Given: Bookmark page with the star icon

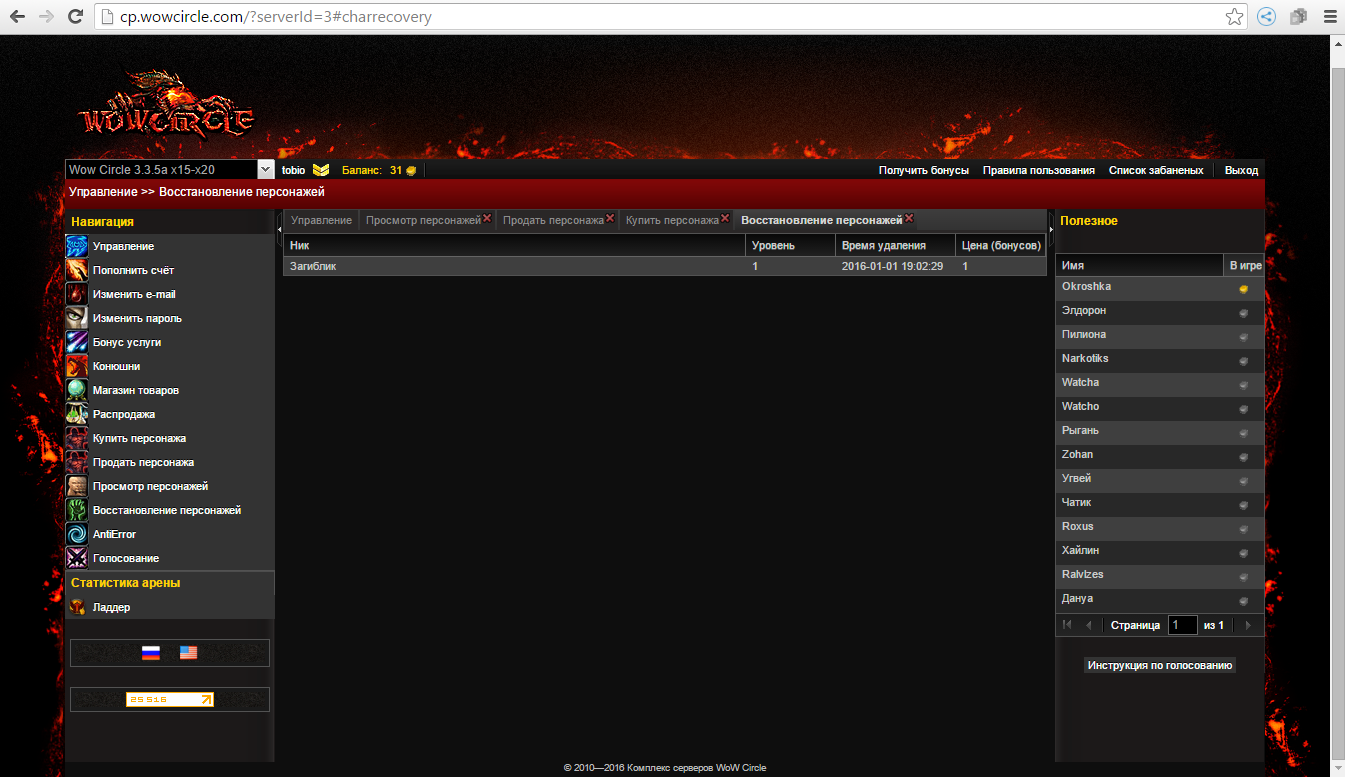Looking at the screenshot, I should (x=1235, y=17).
